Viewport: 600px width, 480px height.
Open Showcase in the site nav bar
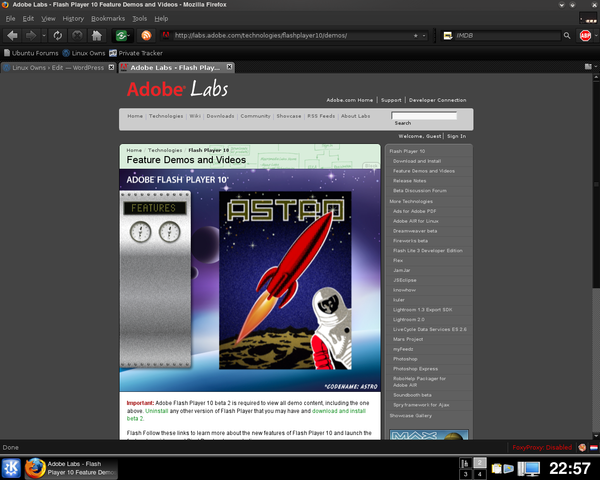coord(289,116)
